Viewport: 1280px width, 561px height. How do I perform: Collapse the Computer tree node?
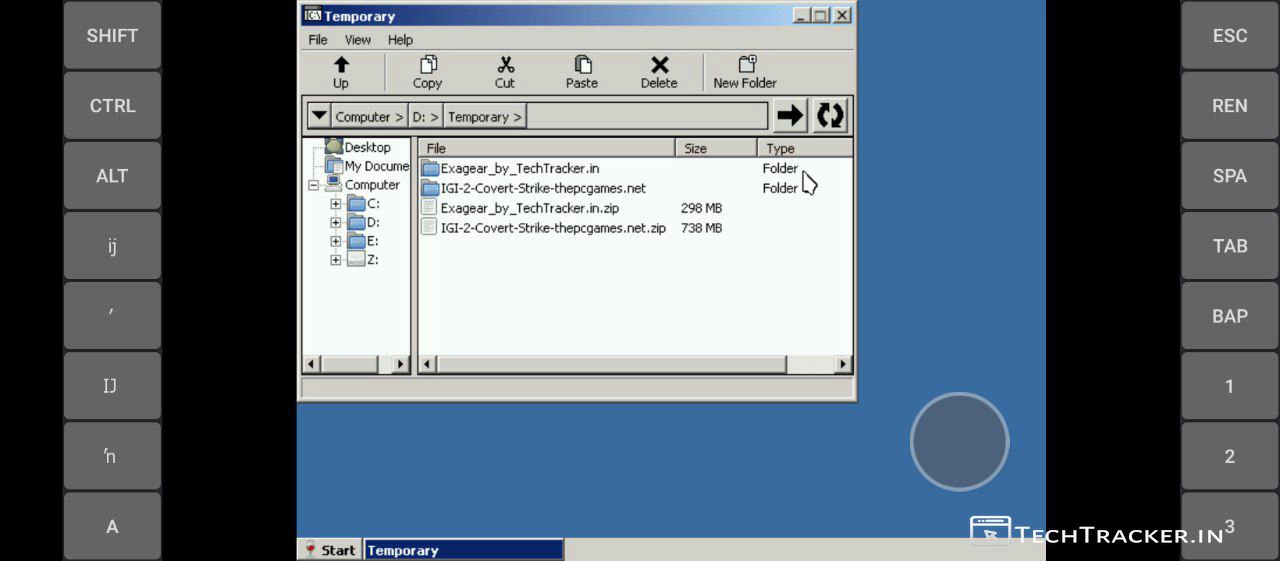coord(314,185)
